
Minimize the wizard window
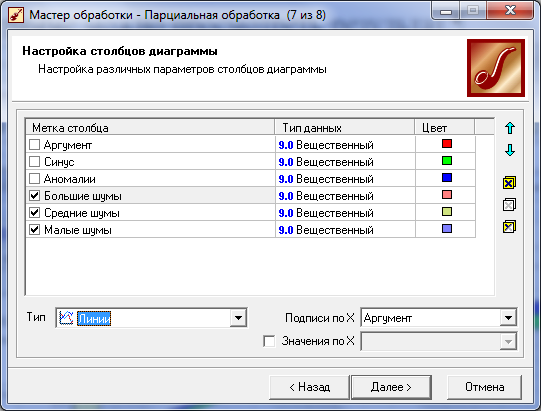pos(446,11)
